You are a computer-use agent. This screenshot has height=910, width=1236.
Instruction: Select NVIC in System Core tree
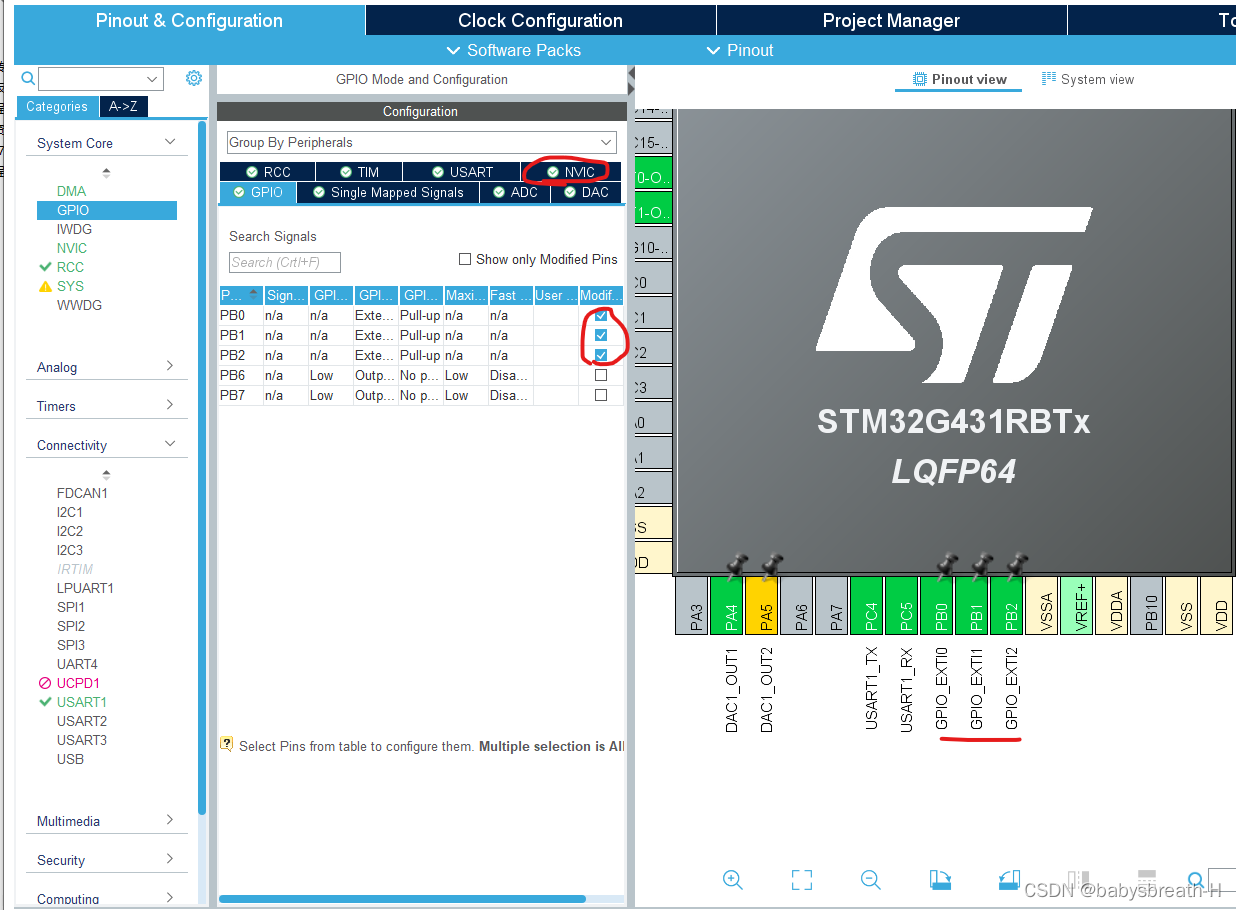[x=72, y=248]
